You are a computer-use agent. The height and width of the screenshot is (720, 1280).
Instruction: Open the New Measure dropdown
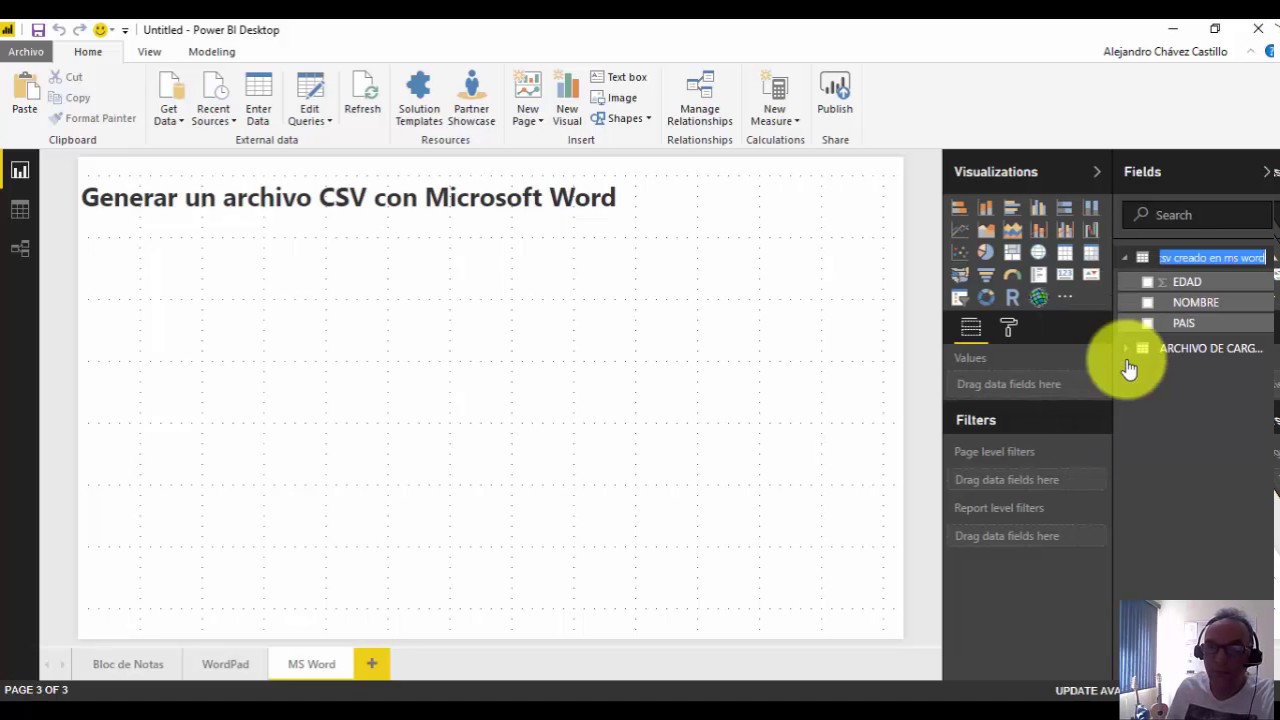pos(775,100)
